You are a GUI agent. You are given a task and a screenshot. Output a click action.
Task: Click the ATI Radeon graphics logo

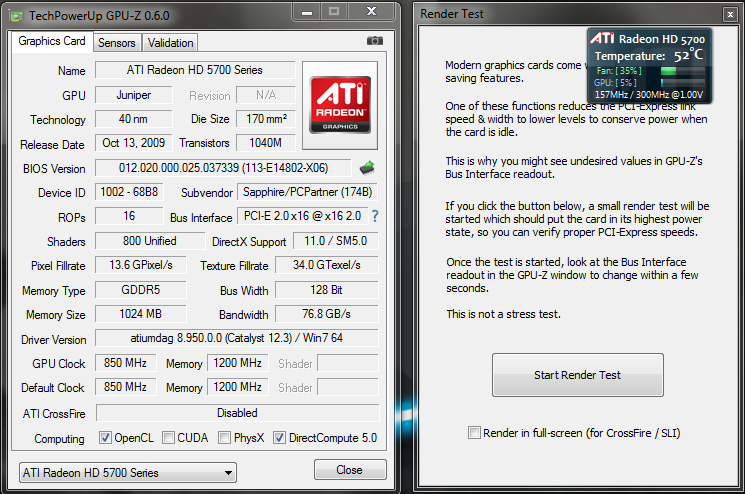pyautogui.click(x=340, y=105)
